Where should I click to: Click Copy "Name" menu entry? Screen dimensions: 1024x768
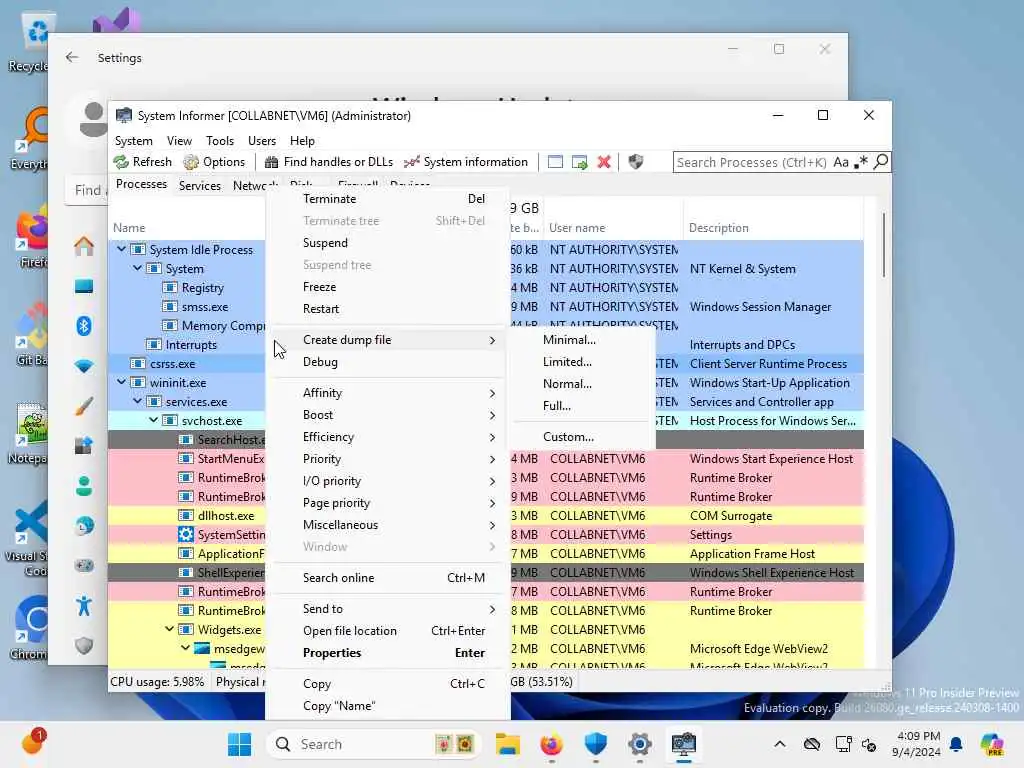(388, 706)
